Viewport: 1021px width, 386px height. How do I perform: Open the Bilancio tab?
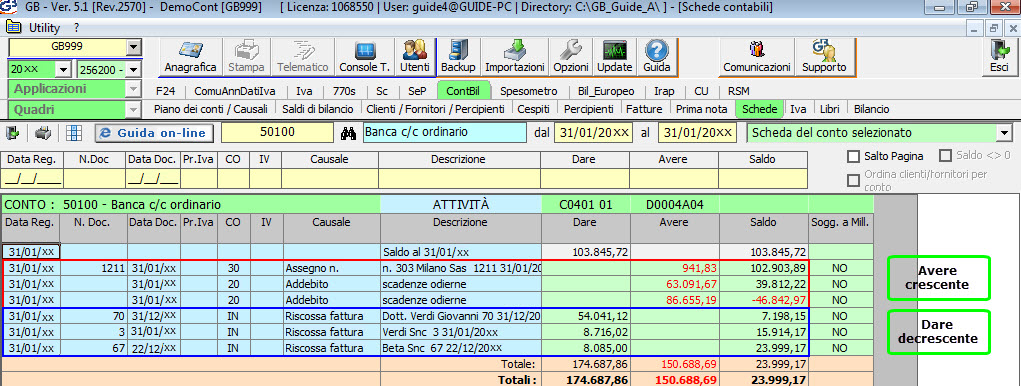pyautogui.click(x=871, y=109)
